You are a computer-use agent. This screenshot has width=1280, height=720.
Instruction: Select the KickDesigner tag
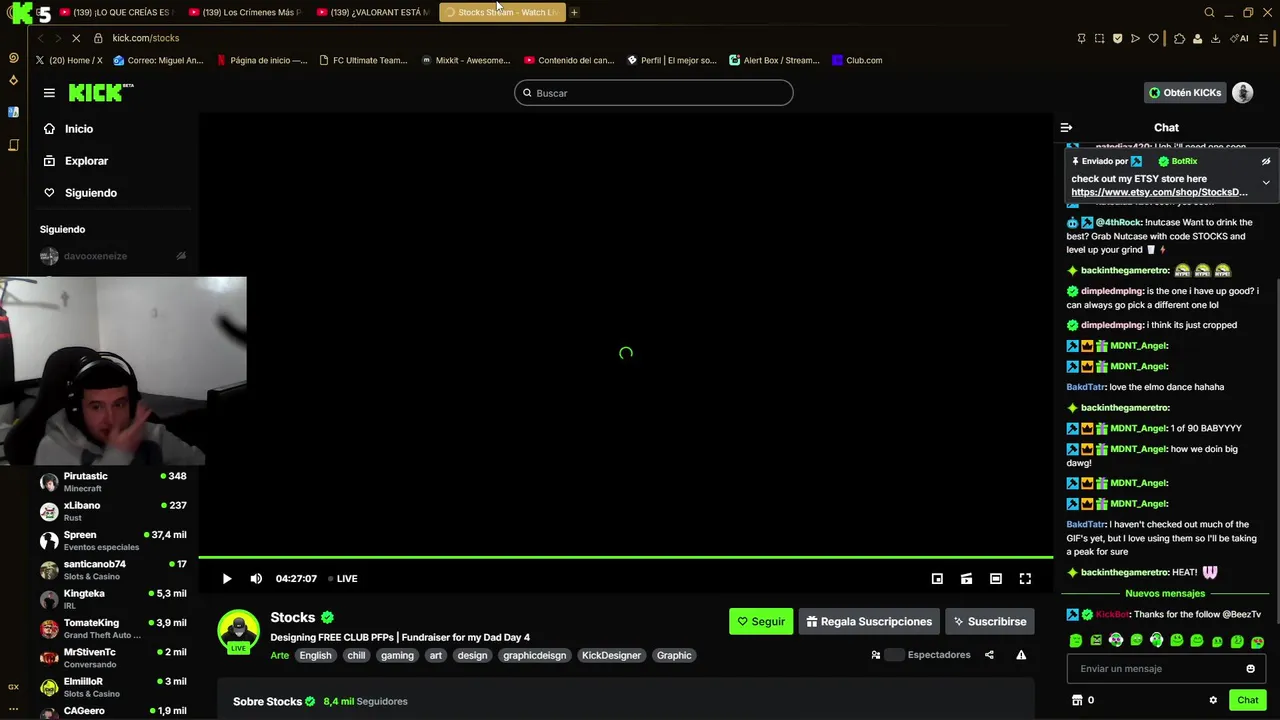pyautogui.click(x=611, y=656)
